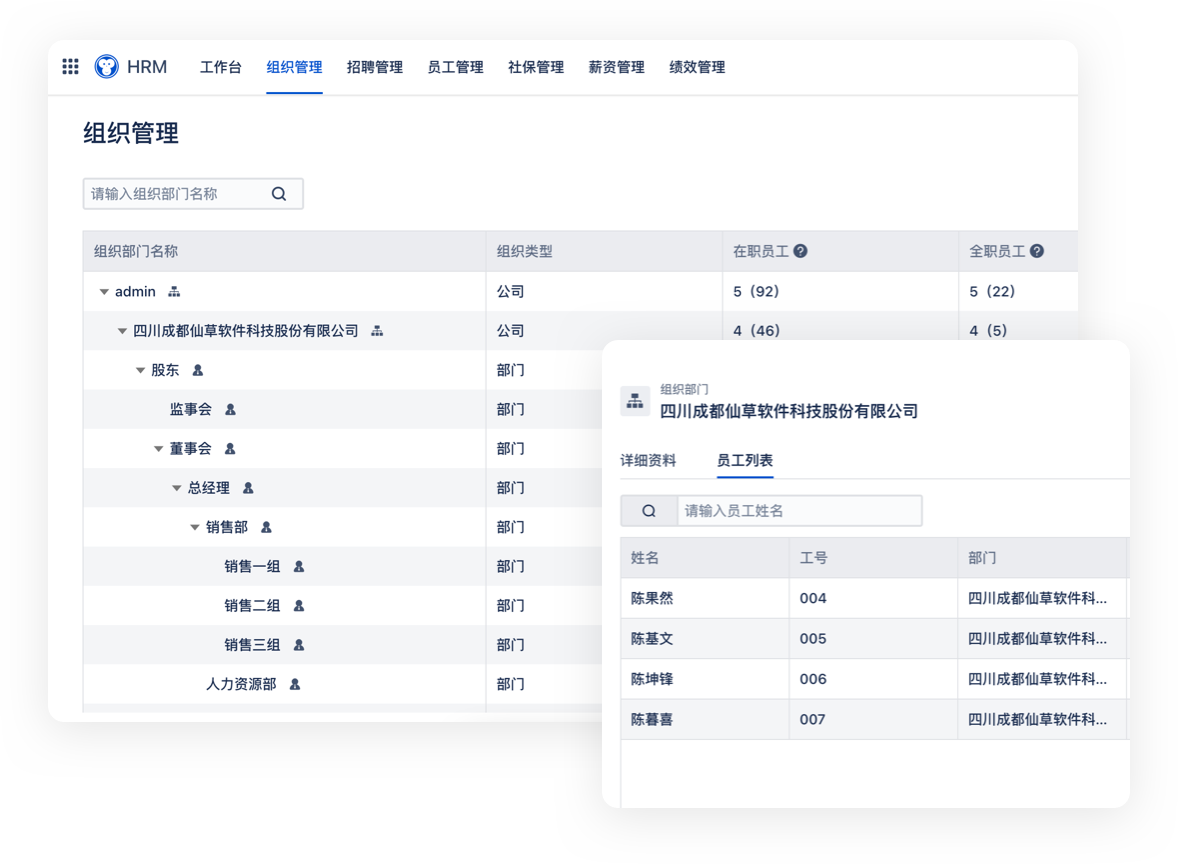Click the HRM monkey logo

click(106, 67)
